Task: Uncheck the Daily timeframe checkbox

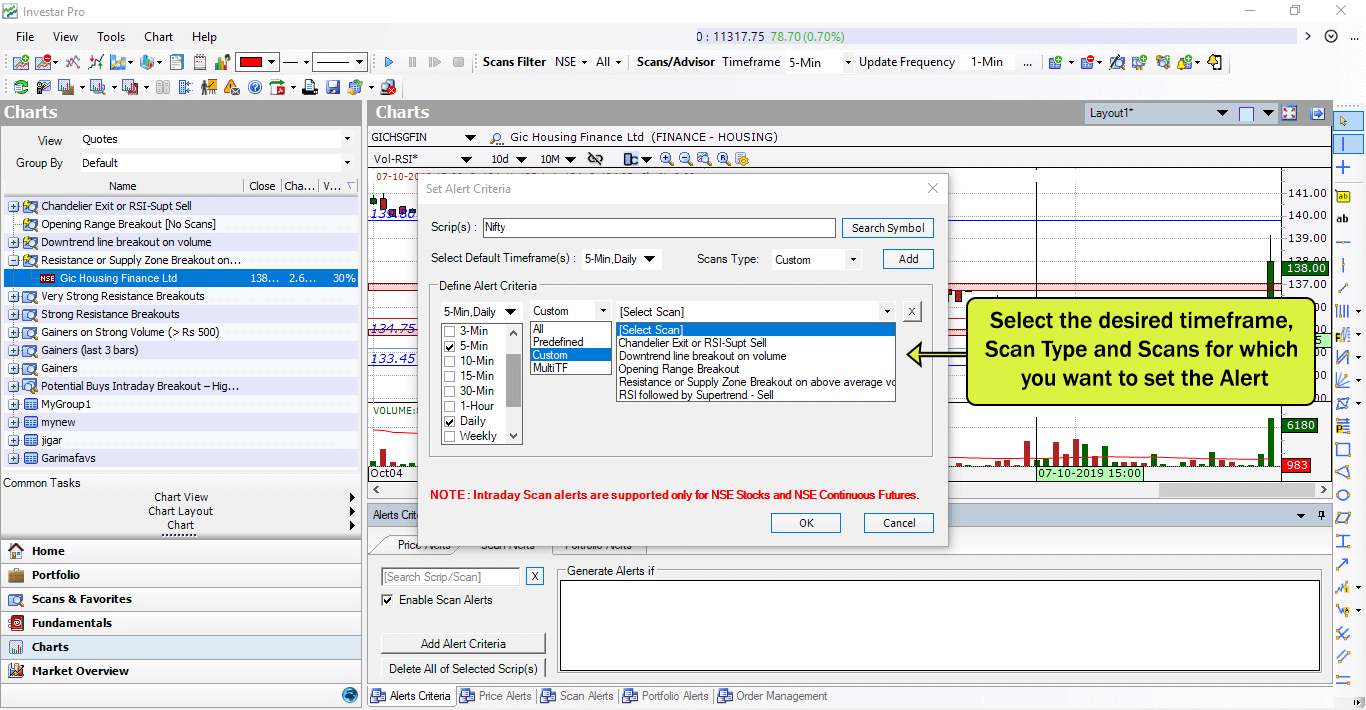Action: point(449,421)
